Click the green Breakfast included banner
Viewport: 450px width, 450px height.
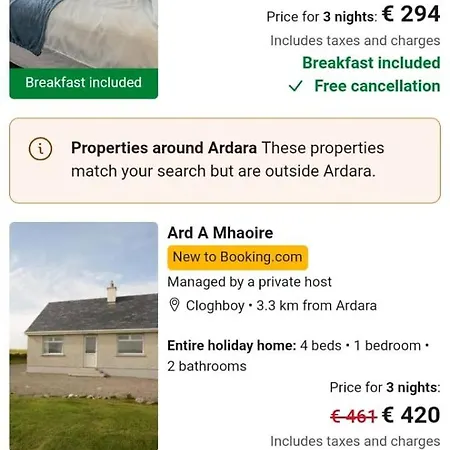point(84,83)
